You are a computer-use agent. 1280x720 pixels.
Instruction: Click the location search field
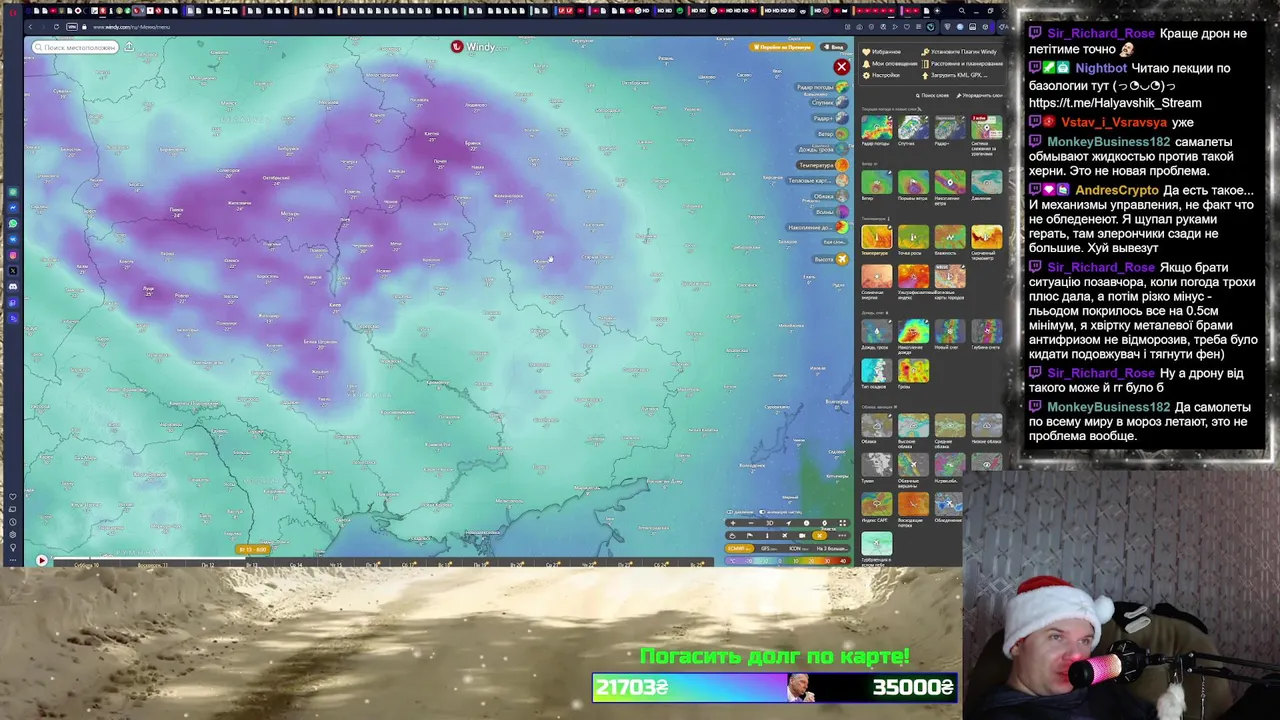click(75, 47)
